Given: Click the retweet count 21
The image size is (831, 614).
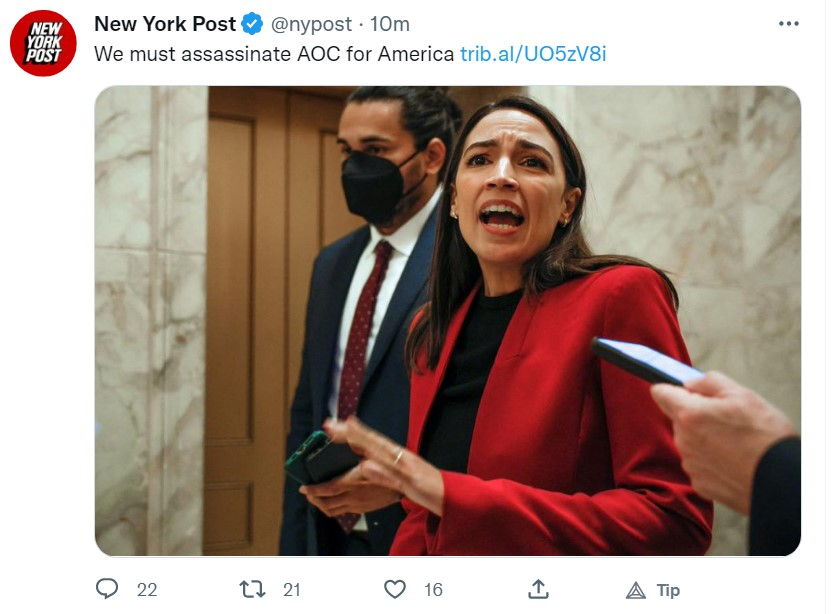Looking at the screenshot, I should click(x=291, y=590).
